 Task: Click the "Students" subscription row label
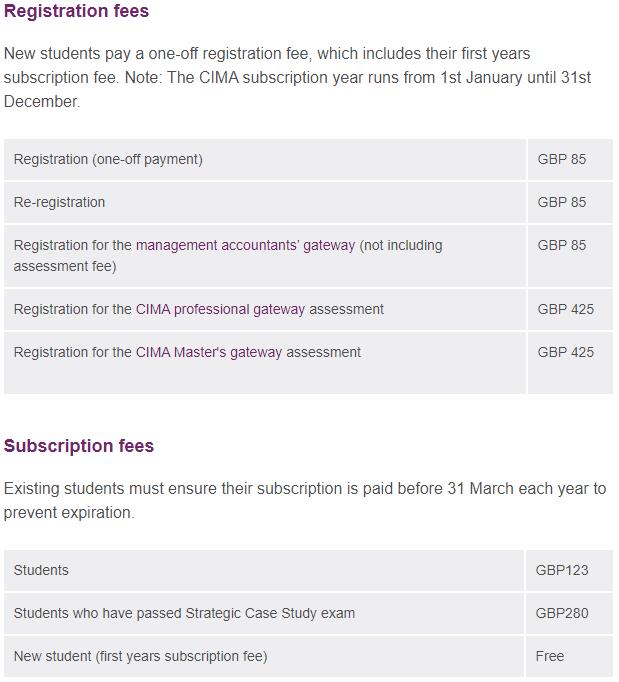[41, 570]
